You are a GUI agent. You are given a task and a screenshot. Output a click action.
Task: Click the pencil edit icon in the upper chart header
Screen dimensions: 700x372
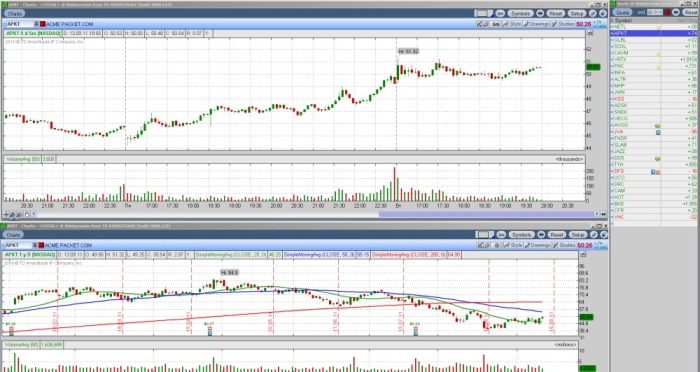(593, 13)
